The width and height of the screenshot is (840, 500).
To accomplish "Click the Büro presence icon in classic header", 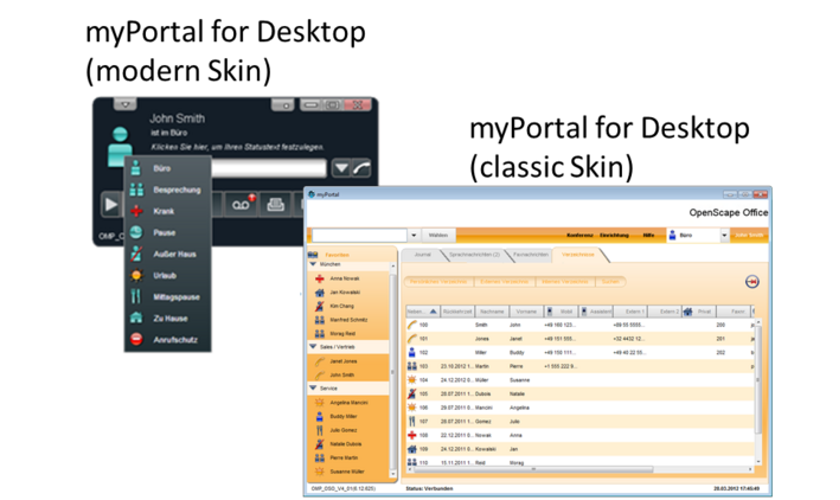I will (672, 235).
